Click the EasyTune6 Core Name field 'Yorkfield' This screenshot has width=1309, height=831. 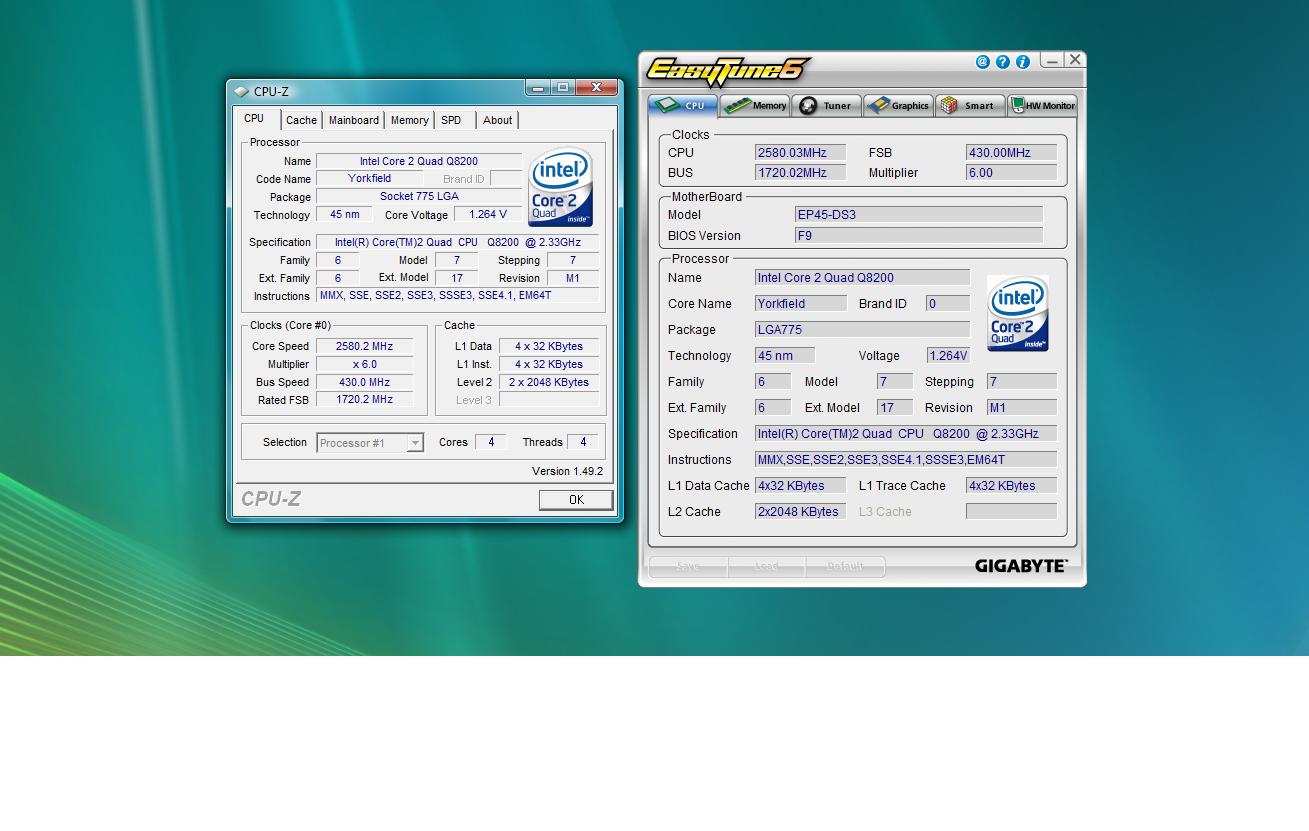click(x=800, y=304)
